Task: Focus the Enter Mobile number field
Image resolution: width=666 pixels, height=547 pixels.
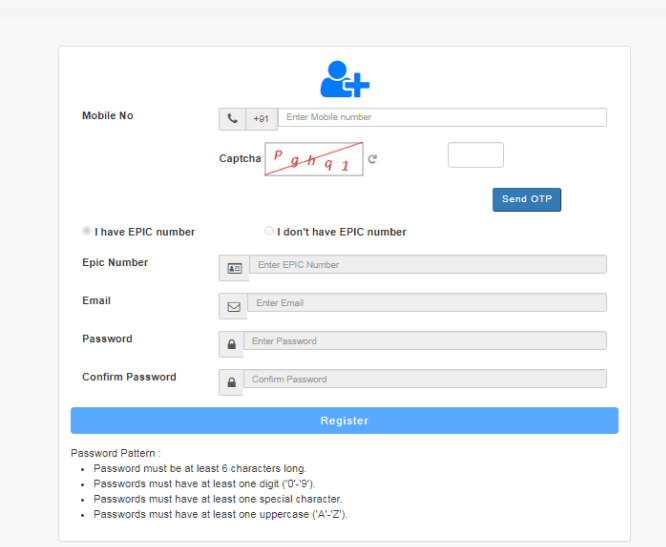Action: pyautogui.click(x=441, y=118)
